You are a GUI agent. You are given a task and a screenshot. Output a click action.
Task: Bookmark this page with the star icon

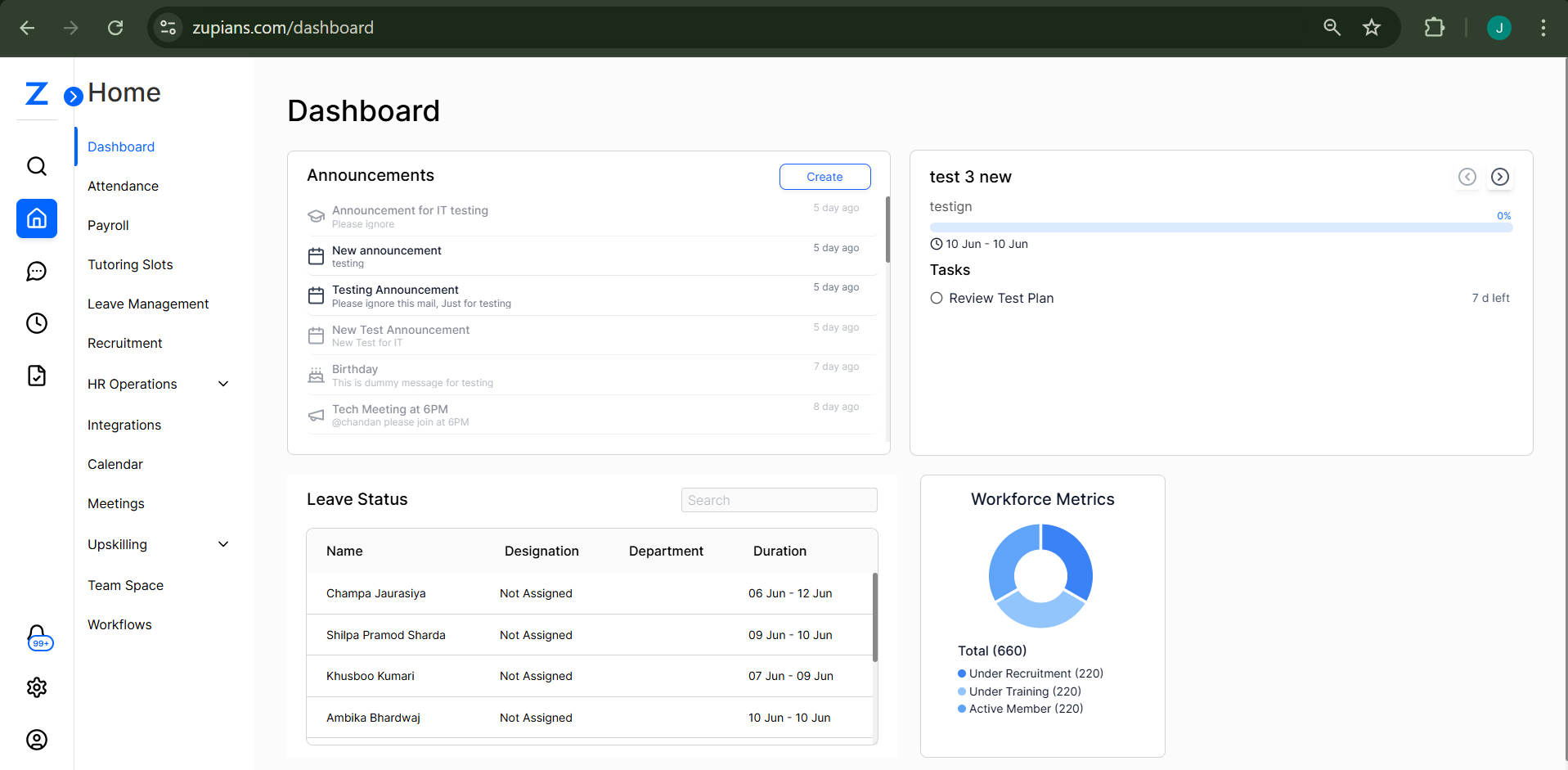[1372, 27]
